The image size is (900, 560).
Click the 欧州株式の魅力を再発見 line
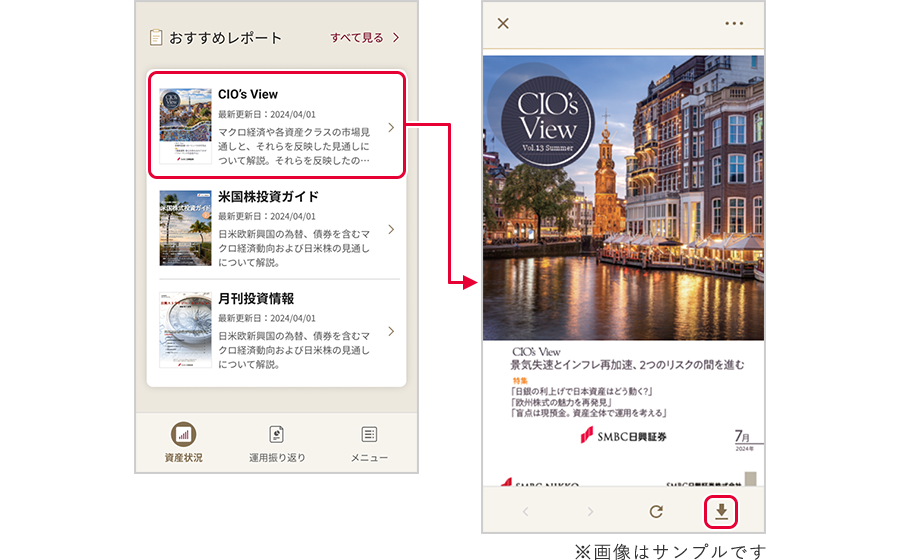pos(561,402)
